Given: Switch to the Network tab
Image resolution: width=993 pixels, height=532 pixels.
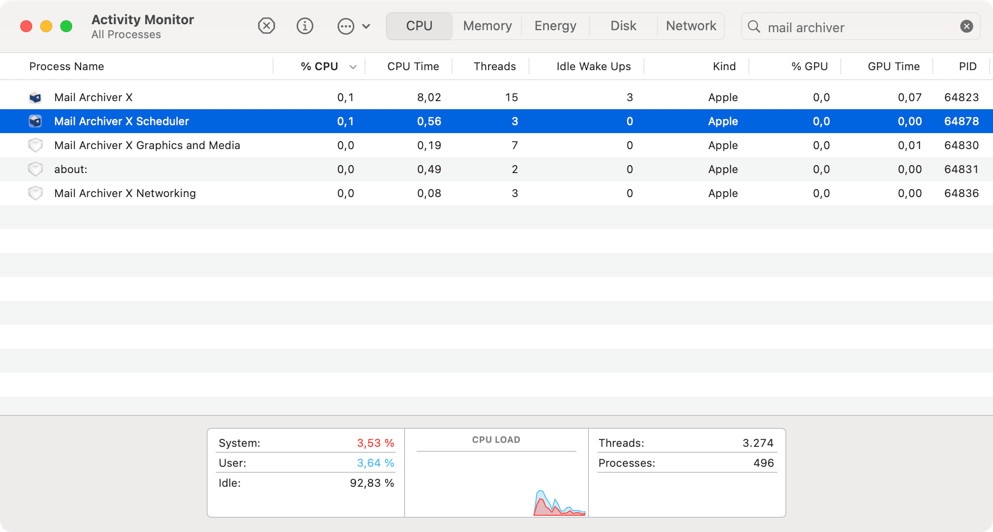Looking at the screenshot, I should point(691,26).
